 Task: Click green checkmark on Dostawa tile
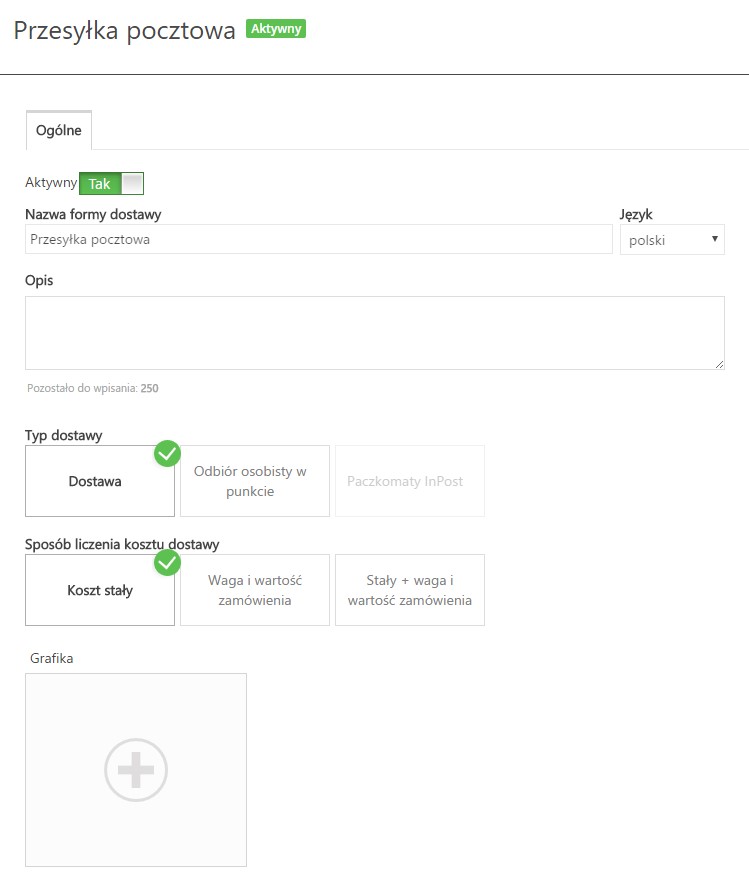click(167, 453)
